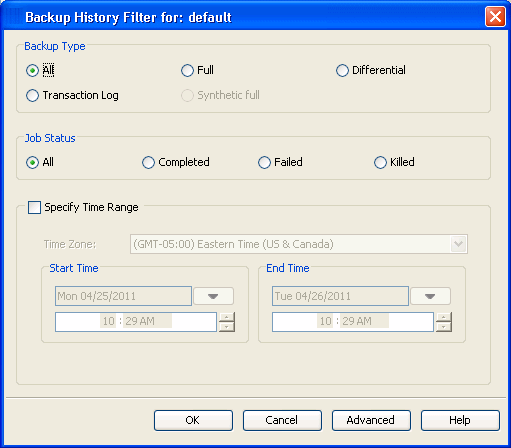Open the Help button
Viewport: 511px width, 448px height.
[460, 420]
